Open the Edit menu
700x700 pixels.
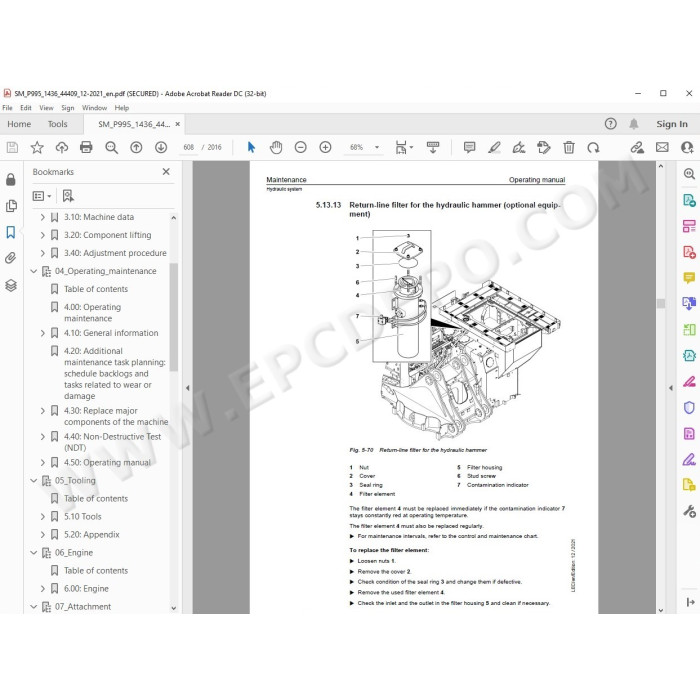[x=26, y=108]
